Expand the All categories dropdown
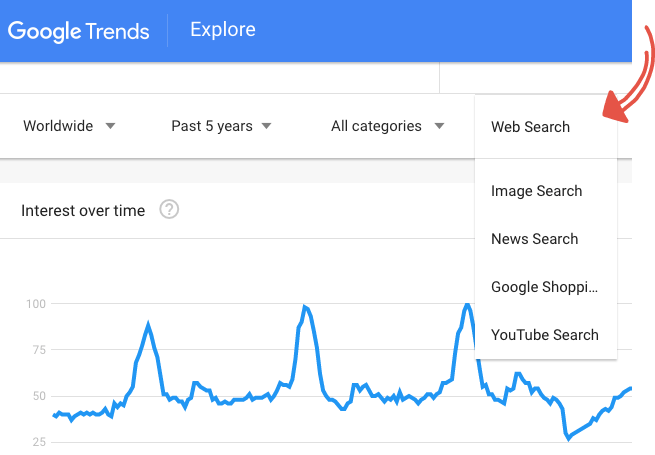655x455 pixels. [388, 126]
